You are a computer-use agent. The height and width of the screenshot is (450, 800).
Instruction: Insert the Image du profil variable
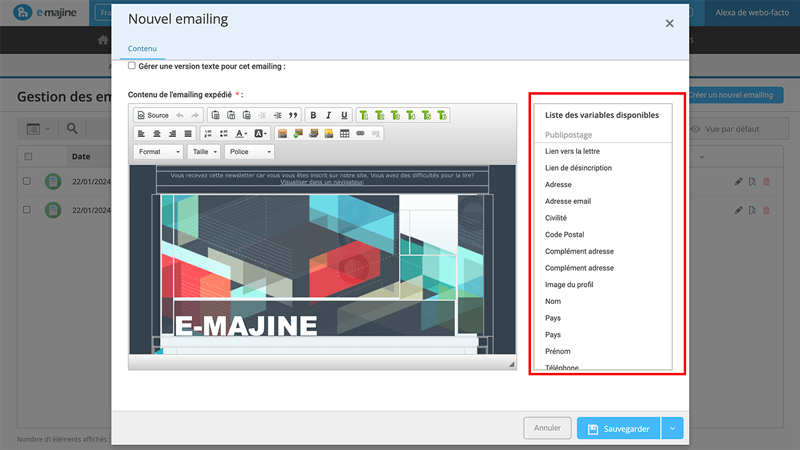(x=569, y=285)
